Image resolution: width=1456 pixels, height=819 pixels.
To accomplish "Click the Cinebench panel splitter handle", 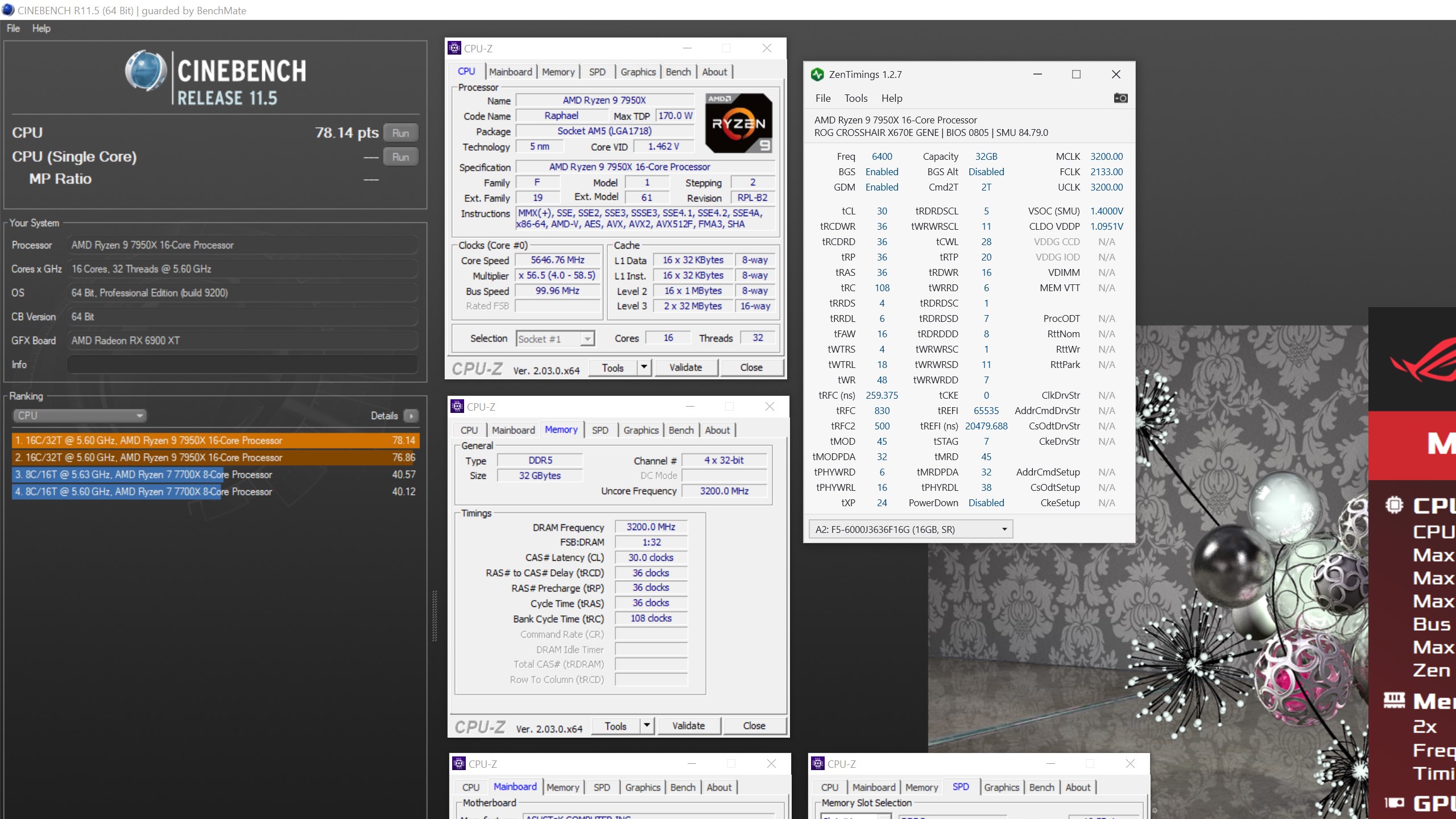I will tap(435, 616).
